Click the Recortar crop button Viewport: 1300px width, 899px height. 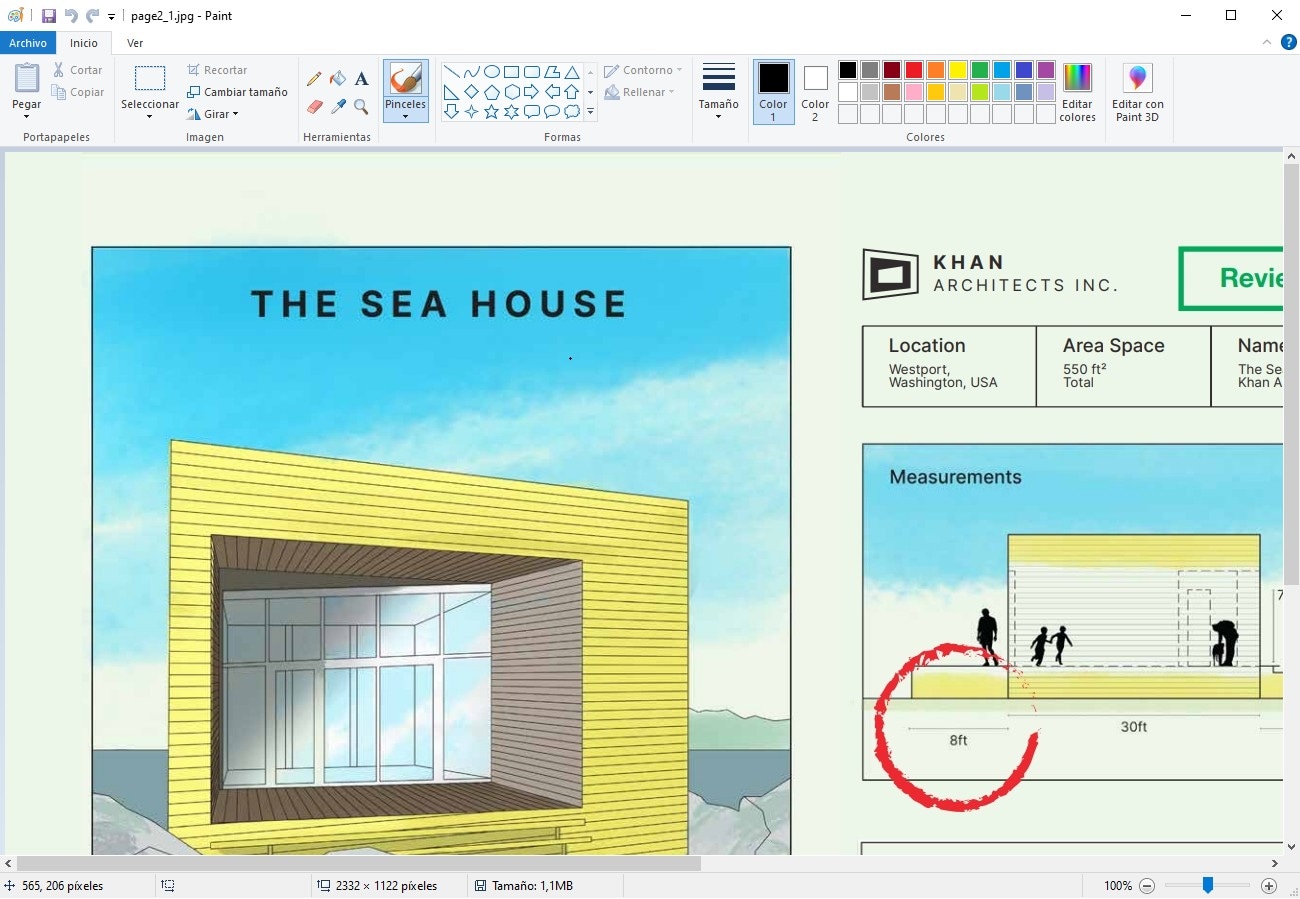coord(217,70)
